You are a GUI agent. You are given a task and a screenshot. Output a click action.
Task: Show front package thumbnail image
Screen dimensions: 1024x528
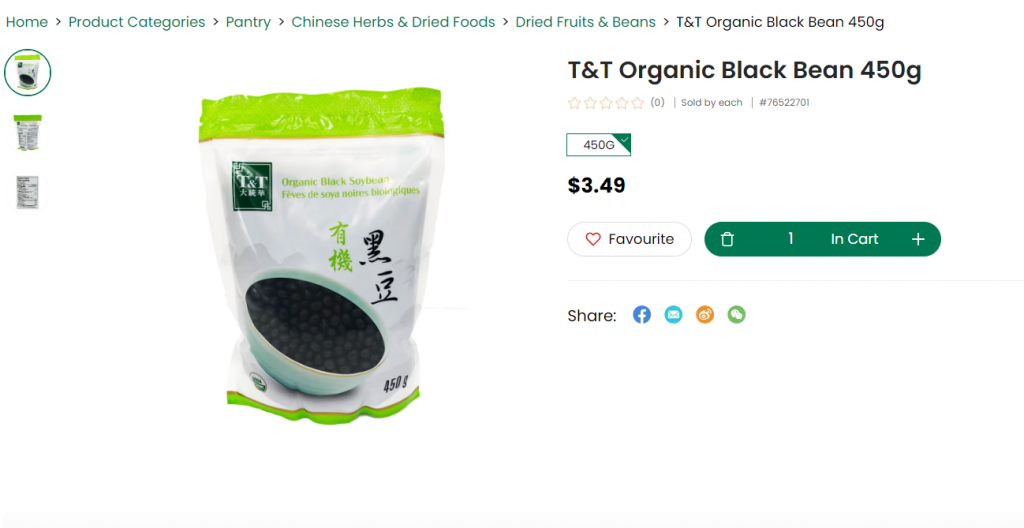pos(27,73)
